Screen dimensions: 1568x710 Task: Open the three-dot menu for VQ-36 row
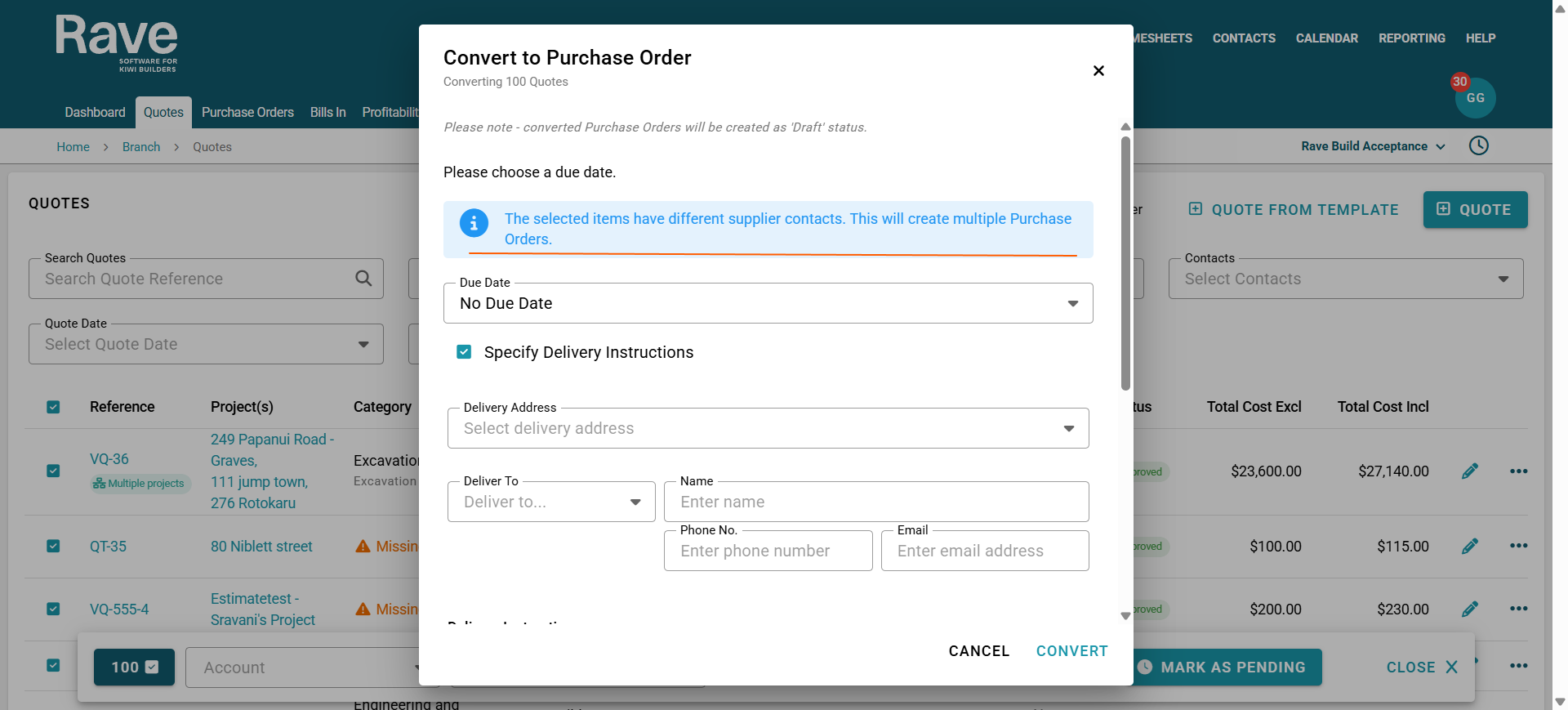(x=1518, y=471)
